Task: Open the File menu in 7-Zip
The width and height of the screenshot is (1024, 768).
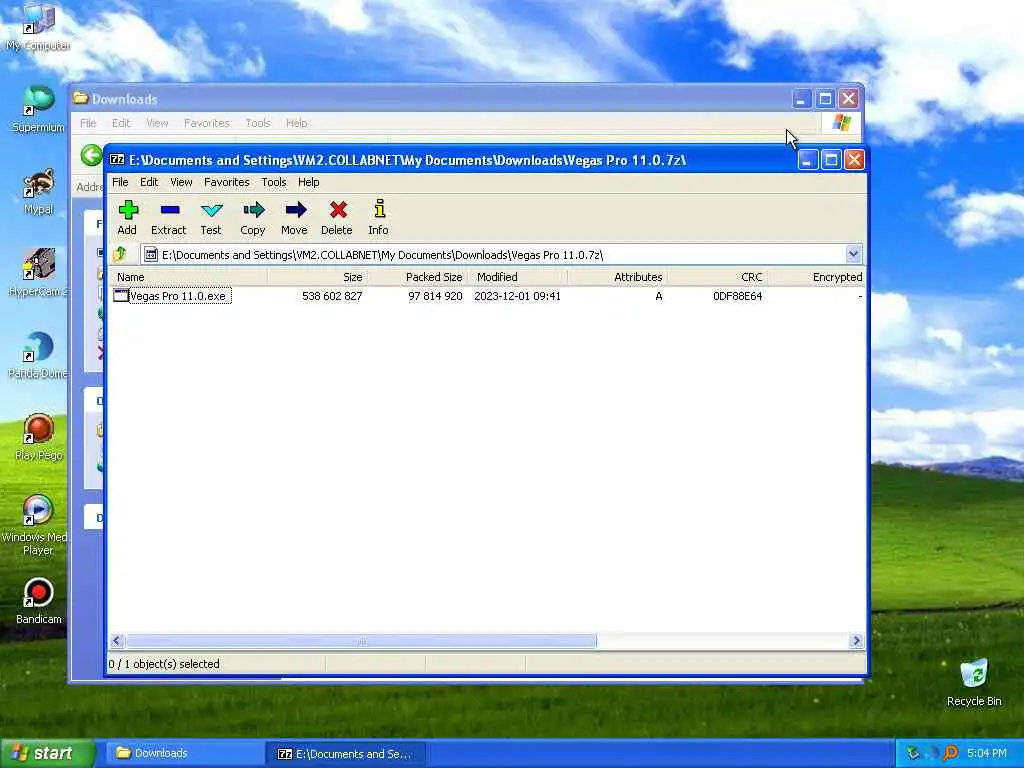Action: tap(120, 182)
